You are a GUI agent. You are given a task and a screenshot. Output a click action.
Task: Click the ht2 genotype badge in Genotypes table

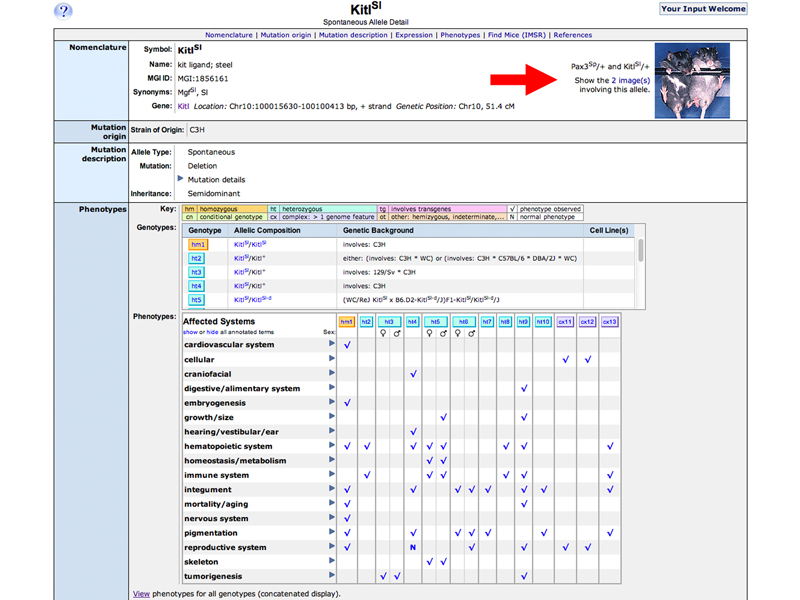pos(196,258)
